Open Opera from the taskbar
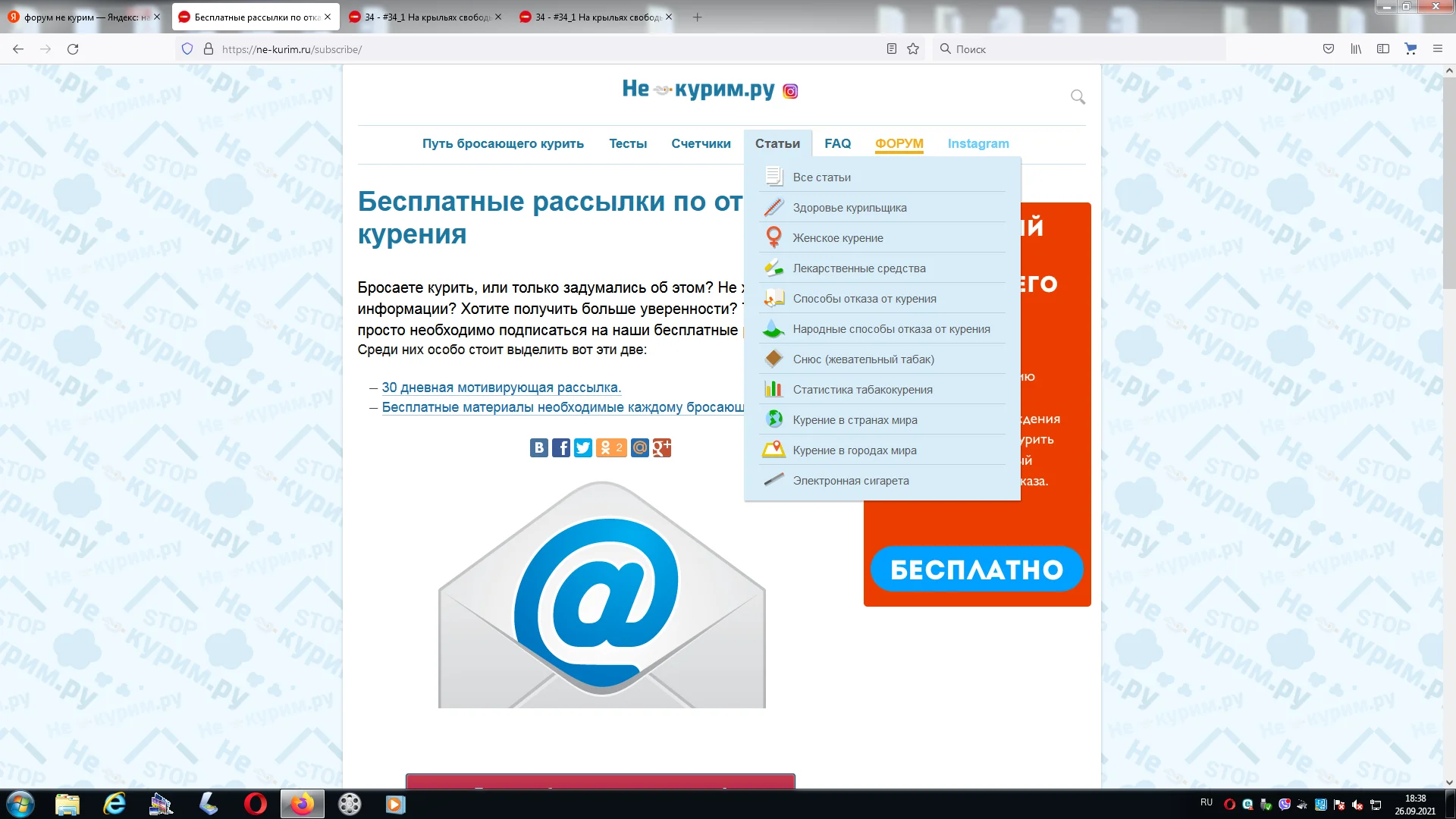Viewport: 1456px width, 819px height. click(256, 805)
